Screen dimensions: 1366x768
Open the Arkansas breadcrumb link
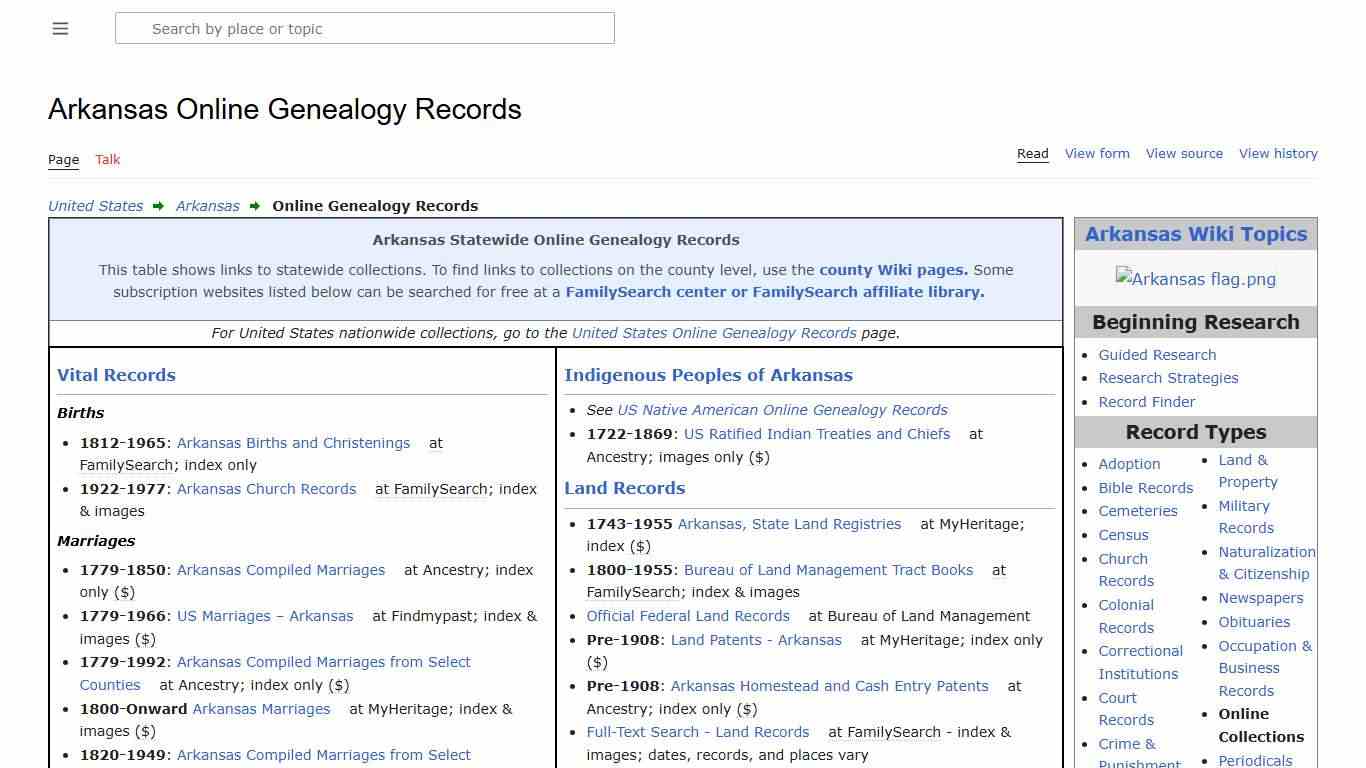point(207,205)
